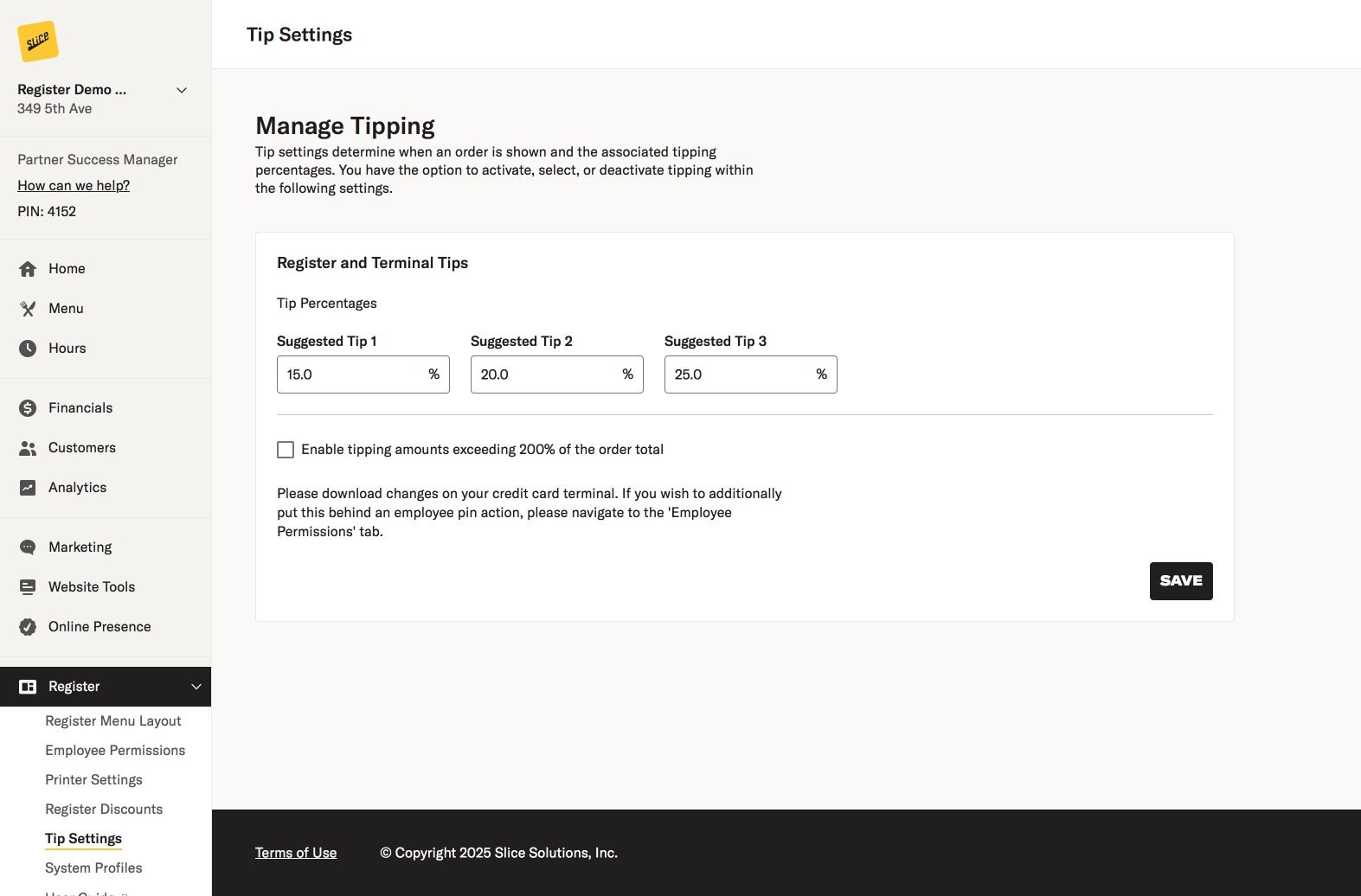
Task: Click the Menu fork-and-knife icon
Action: pyautogui.click(x=28, y=309)
